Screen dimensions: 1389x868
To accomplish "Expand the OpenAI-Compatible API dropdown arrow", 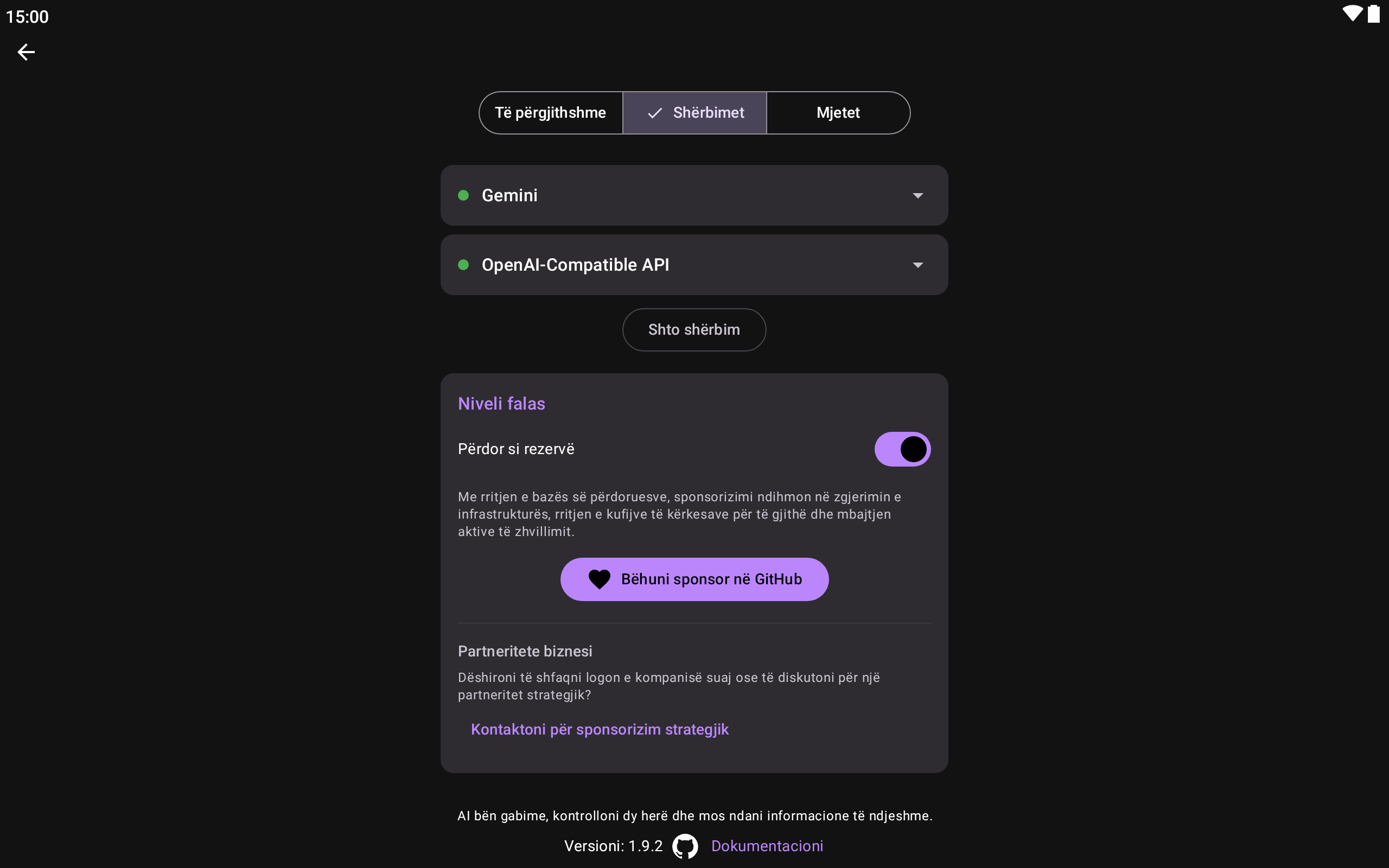I will (917, 265).
